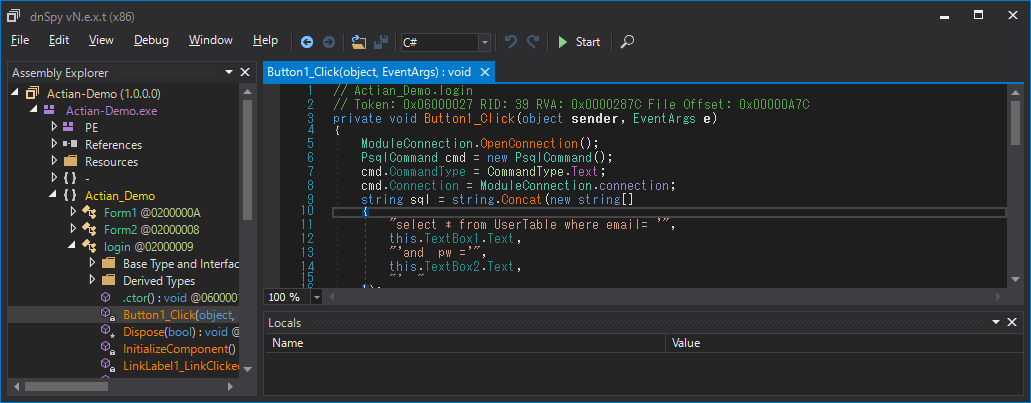1031x403 pixels.
Task: Select InitializeComponent method in tree
Action: (178, 349)
